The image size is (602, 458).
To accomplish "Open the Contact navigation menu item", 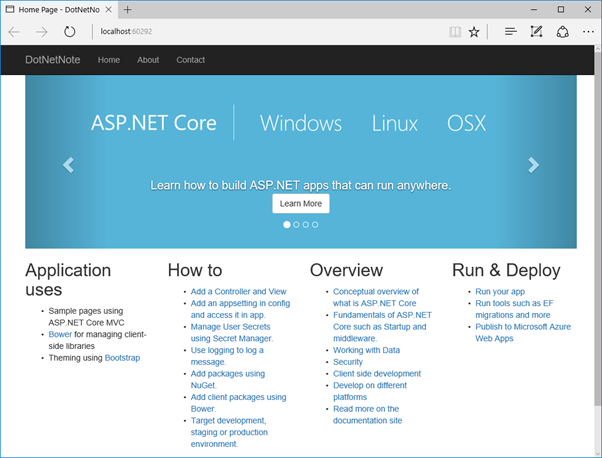I will pos(190,60).
